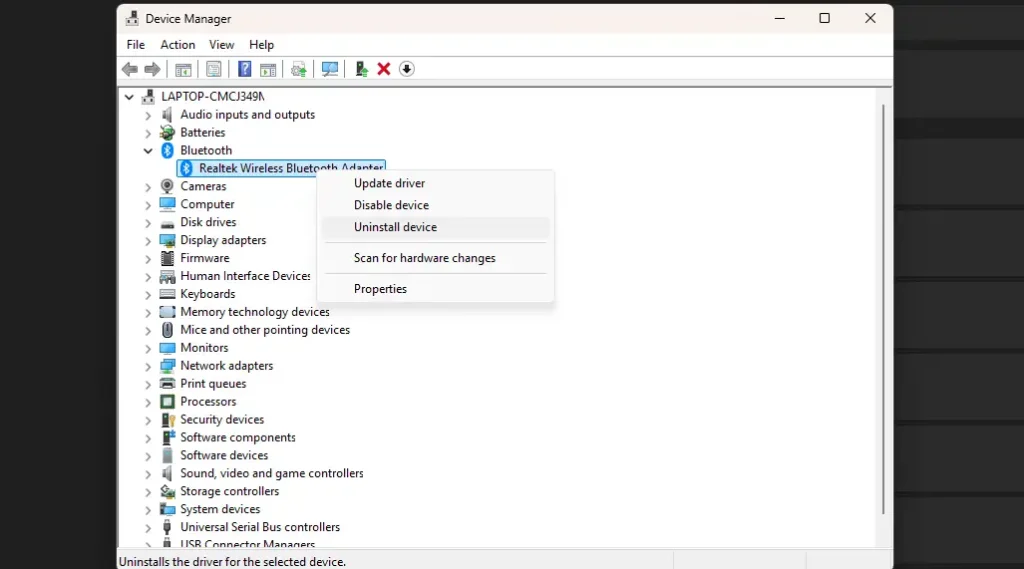This screenshot has height=569, width=1024.
Task: Open the Help menu
Action: click(x=261, y=44)
